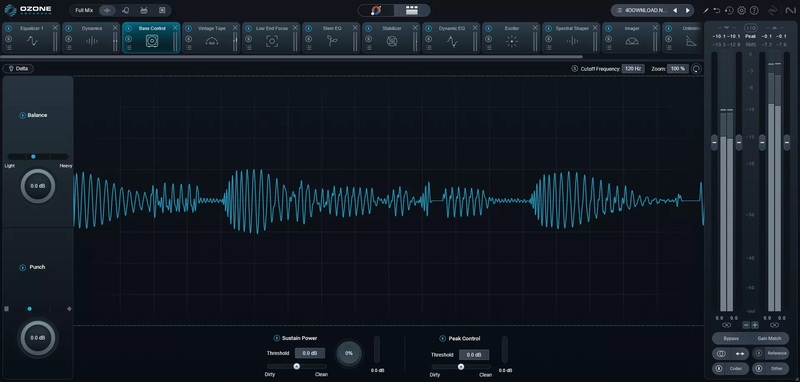Open the Imager module preset list

(x=608, y=47)
